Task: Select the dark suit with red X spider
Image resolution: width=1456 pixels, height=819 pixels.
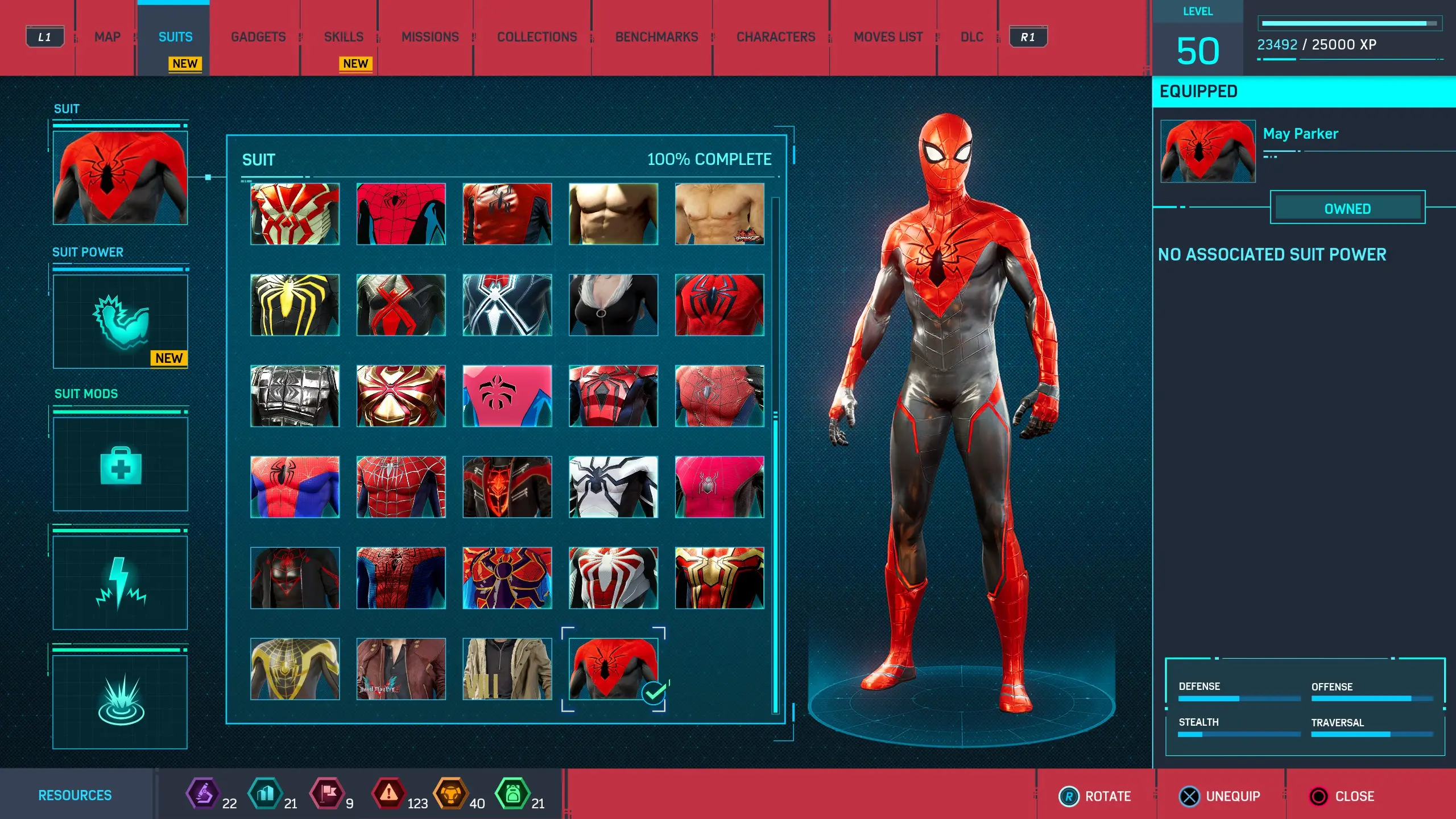Action: (x=401, y=305)
